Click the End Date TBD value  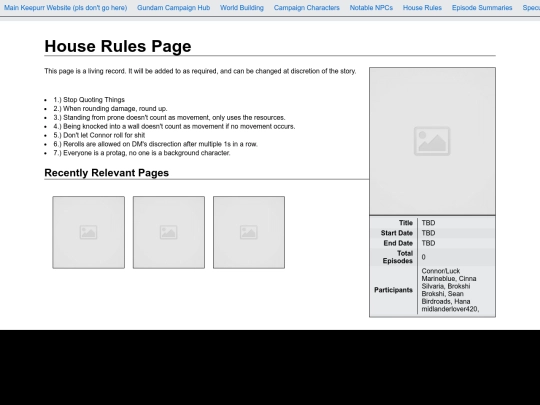(x=428, y=243)
